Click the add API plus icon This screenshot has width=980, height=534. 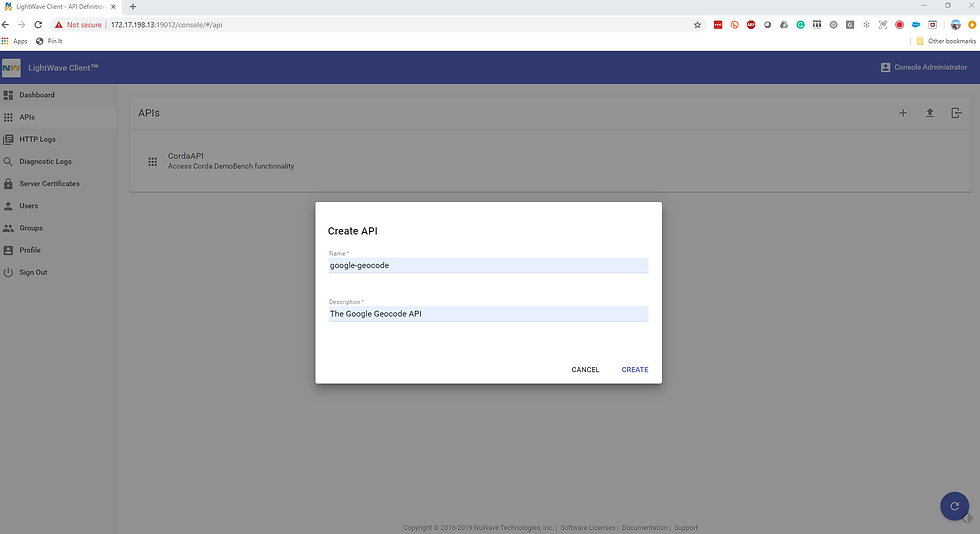click(x=902, y=113)
